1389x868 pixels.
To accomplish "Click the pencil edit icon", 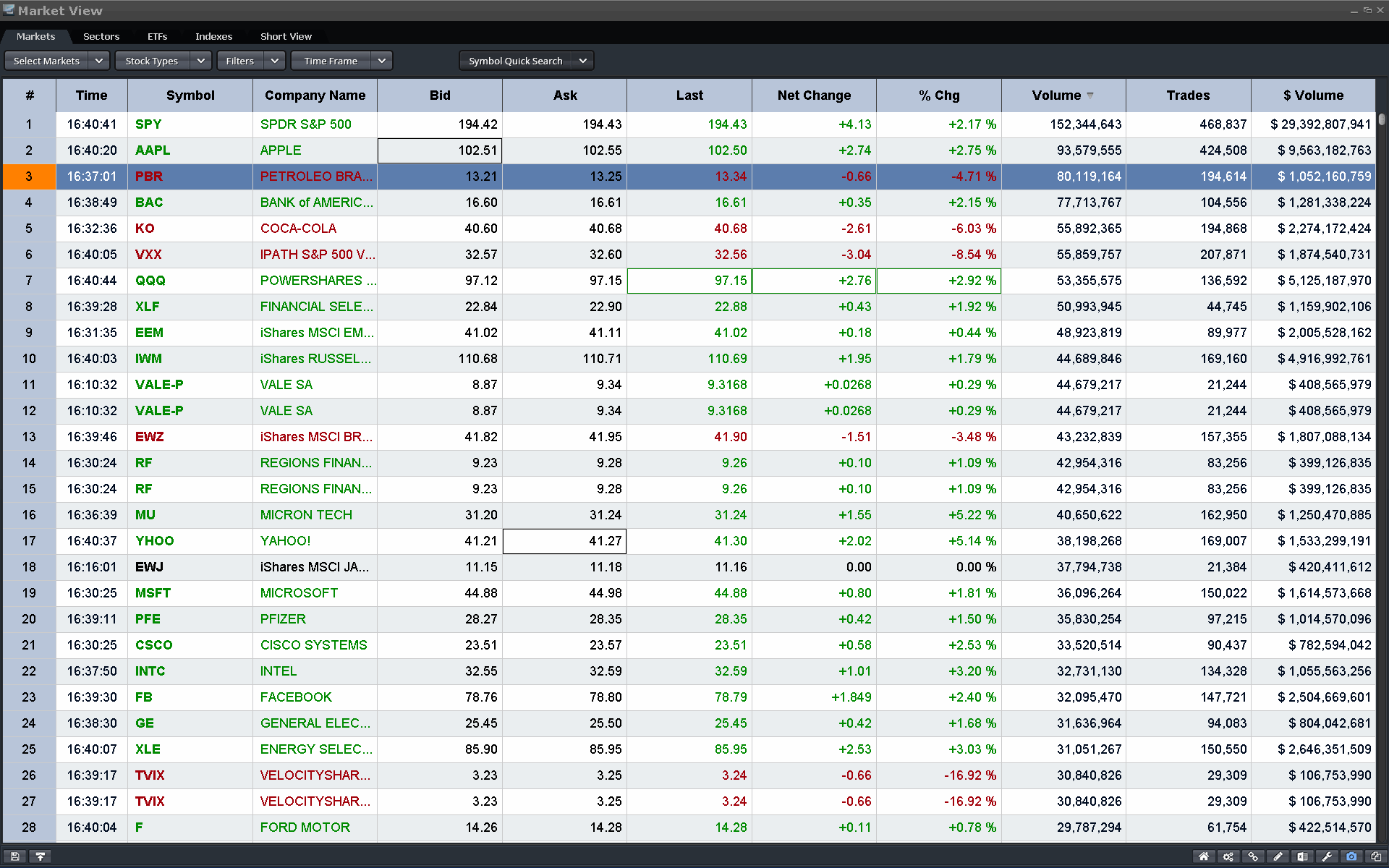I will (x=1278, y=856).
